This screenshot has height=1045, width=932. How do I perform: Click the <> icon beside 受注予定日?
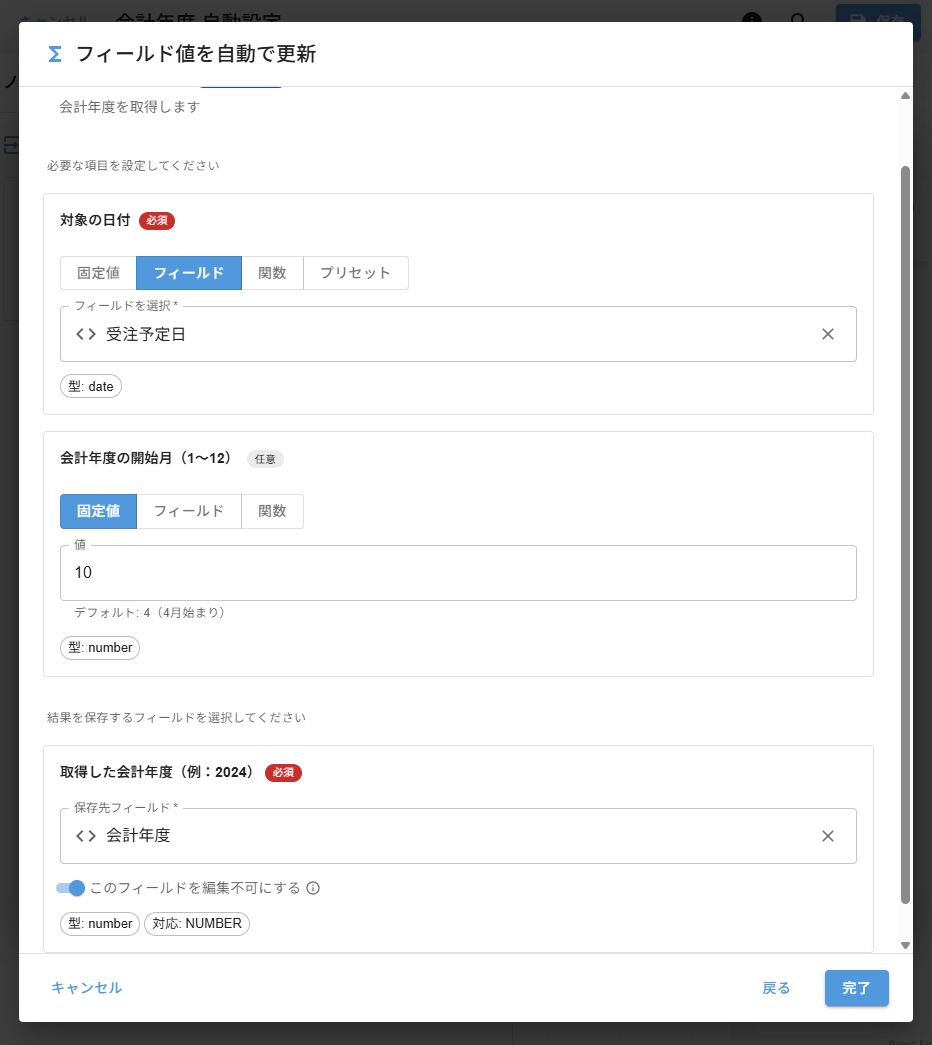(85, 334)
